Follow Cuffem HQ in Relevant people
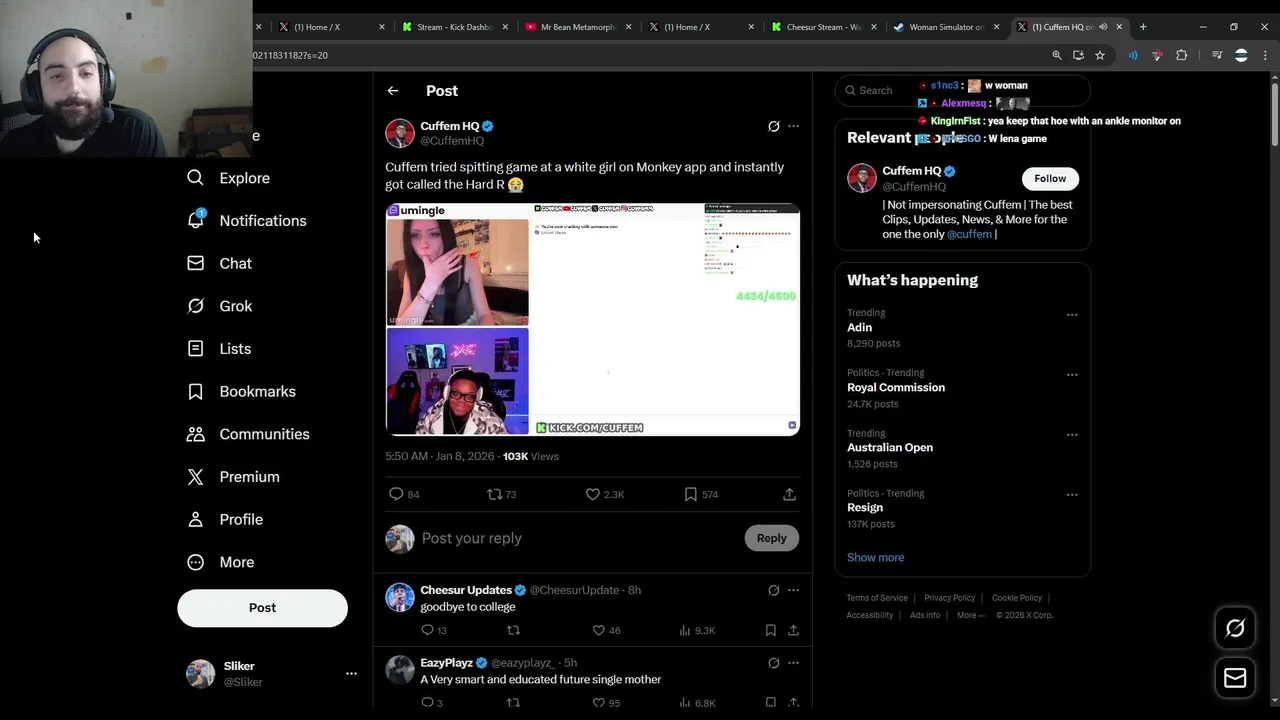This screenshot has height=720, width=1280. click(1050, 178)
